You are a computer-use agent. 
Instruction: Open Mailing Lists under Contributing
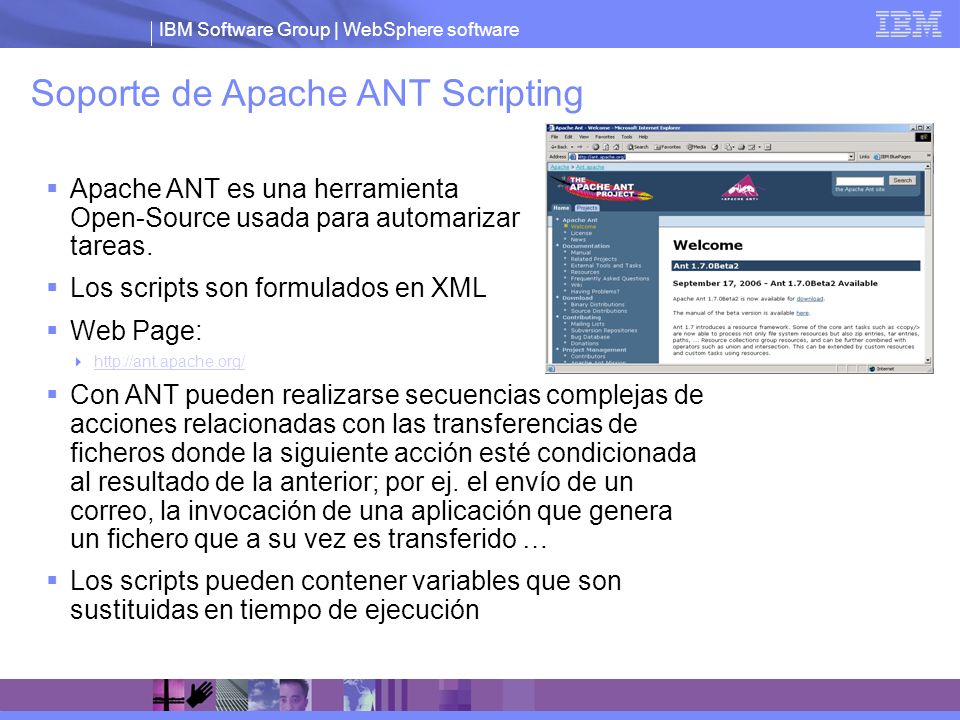coord(587,324)
